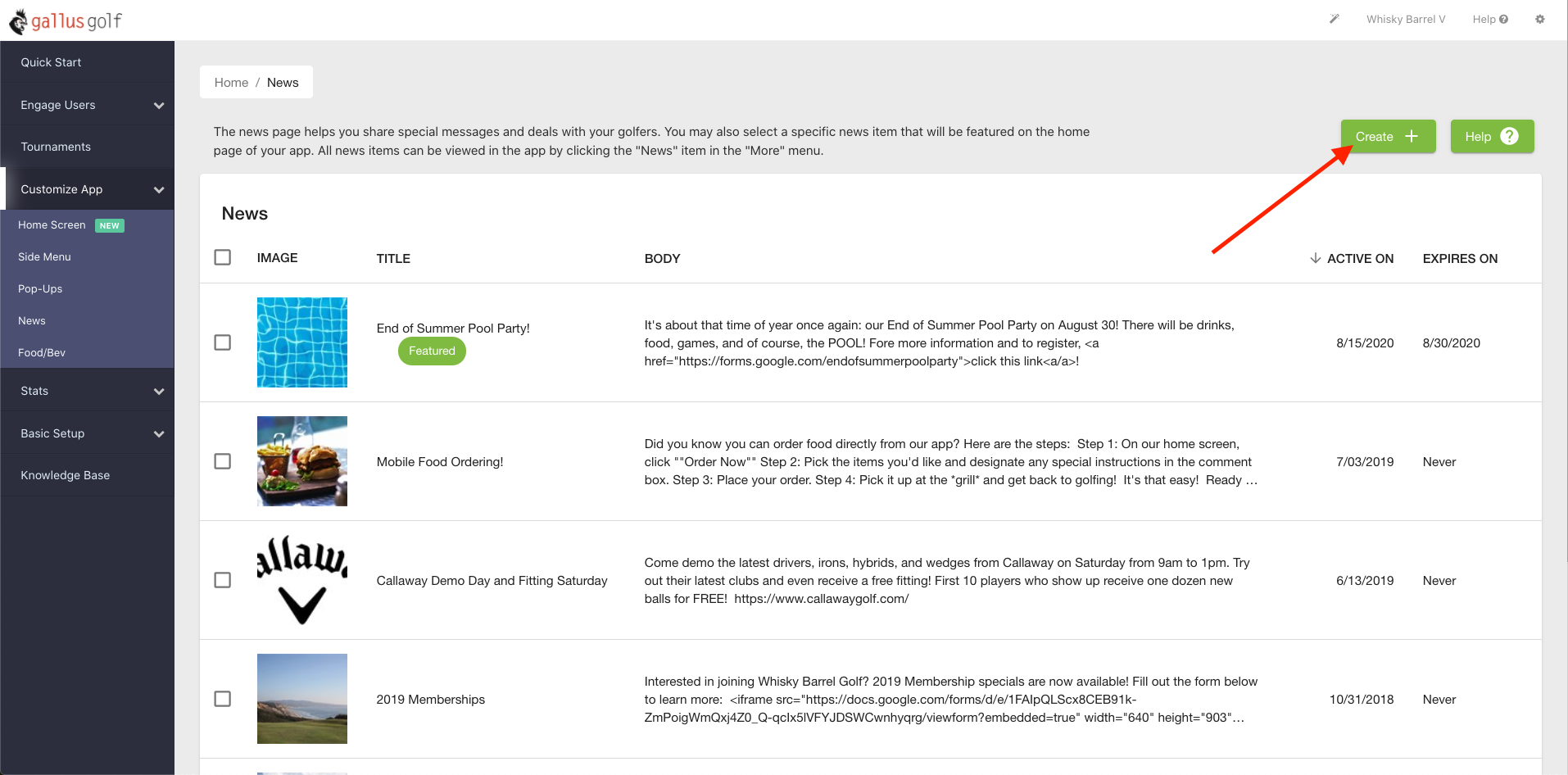Click the question mark icon beside top Help
Viewport: 1568px width, 775px height.
point(1504,20)
